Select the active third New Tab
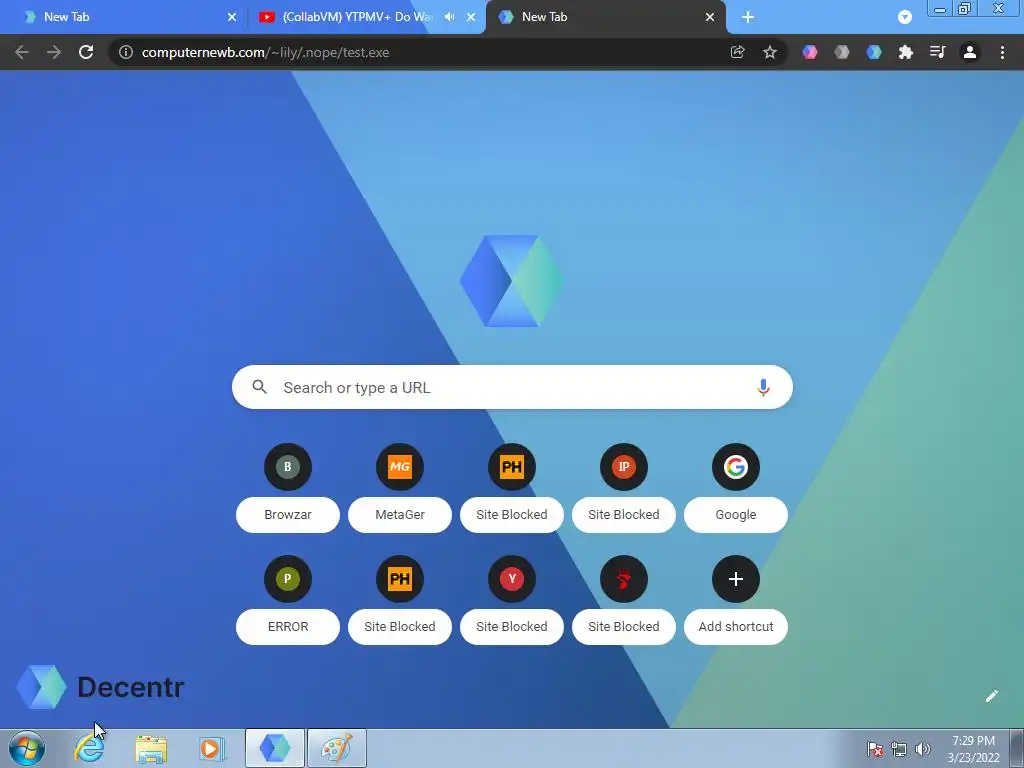This screenshot has width=1024, height=768. coord(604,17)
